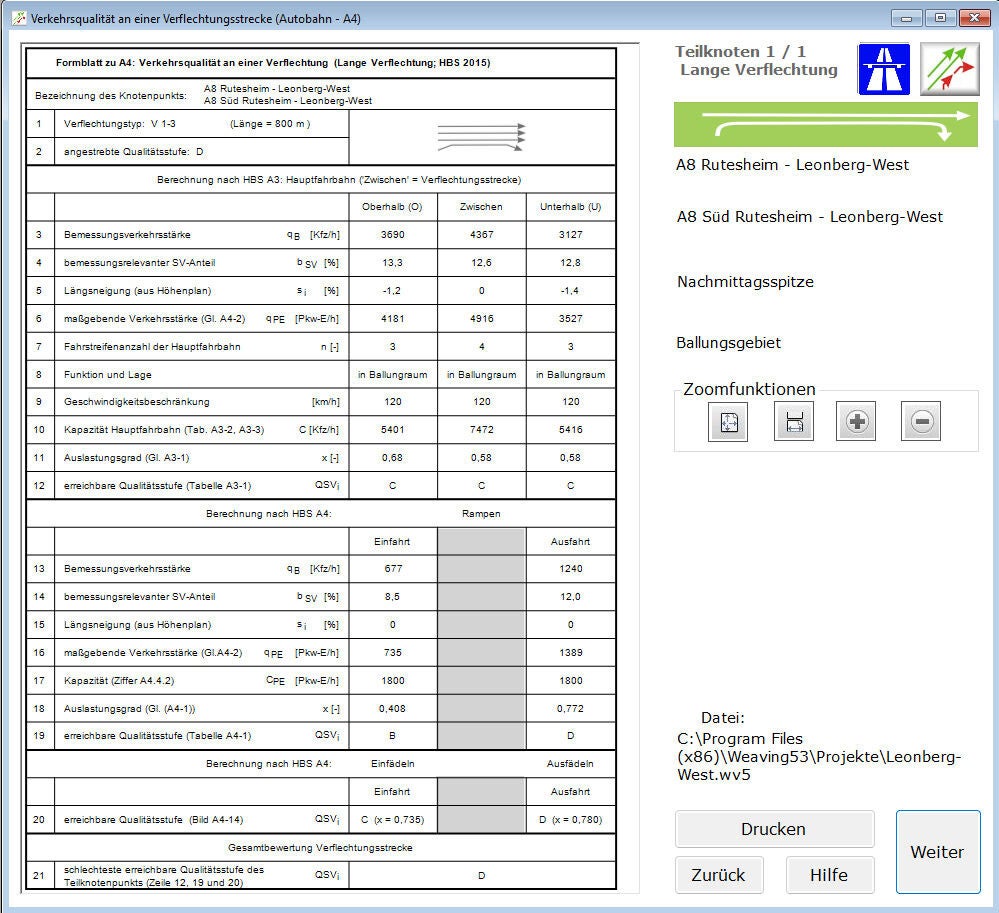Click the blue Autobahn sign icon
The width and height of the screenshot is (999, 913).
(884, 69)
